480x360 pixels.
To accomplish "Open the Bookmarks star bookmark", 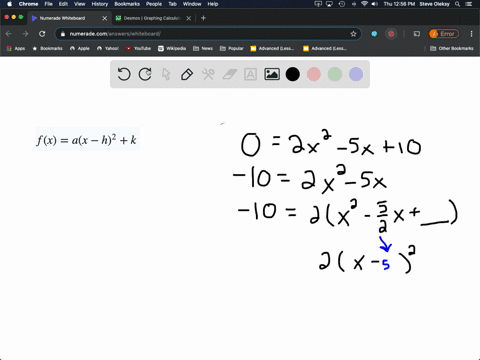I will click(x=47, y=48).
